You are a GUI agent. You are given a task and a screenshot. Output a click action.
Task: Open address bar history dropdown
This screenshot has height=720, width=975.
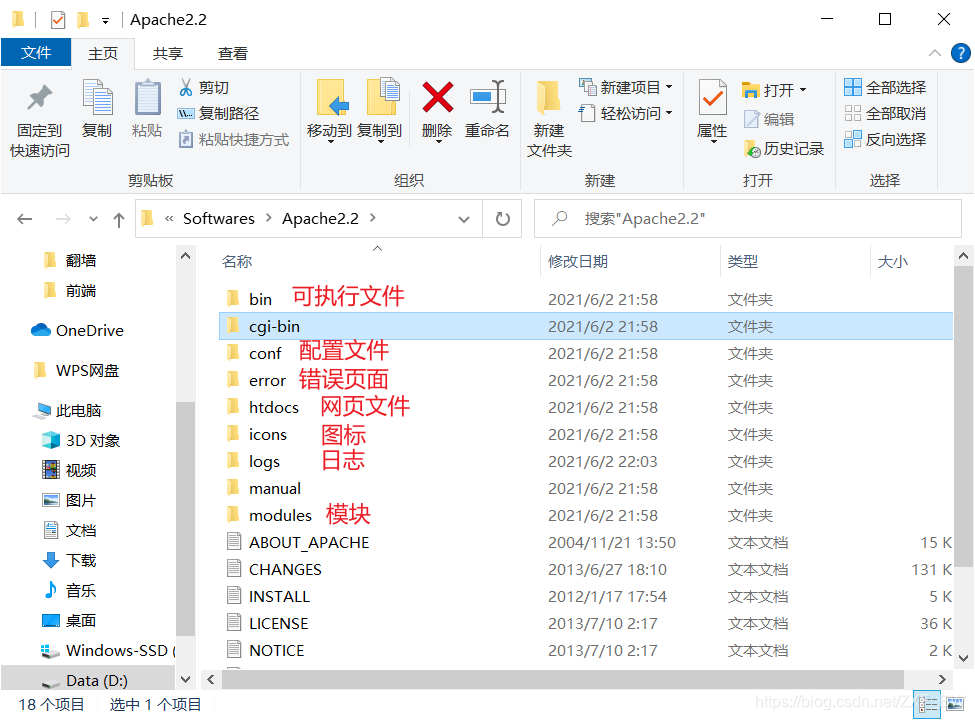pyautogui.click(x=464, y=219)
